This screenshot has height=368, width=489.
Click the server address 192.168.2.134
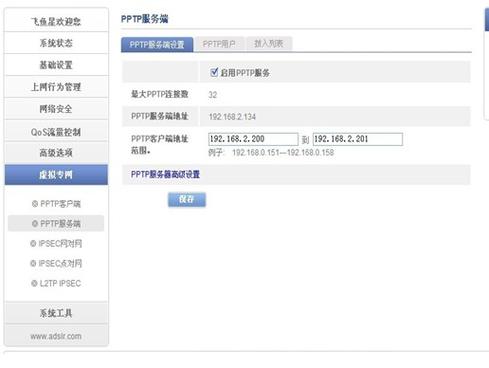pyautogui.click(x=232, y=117)
